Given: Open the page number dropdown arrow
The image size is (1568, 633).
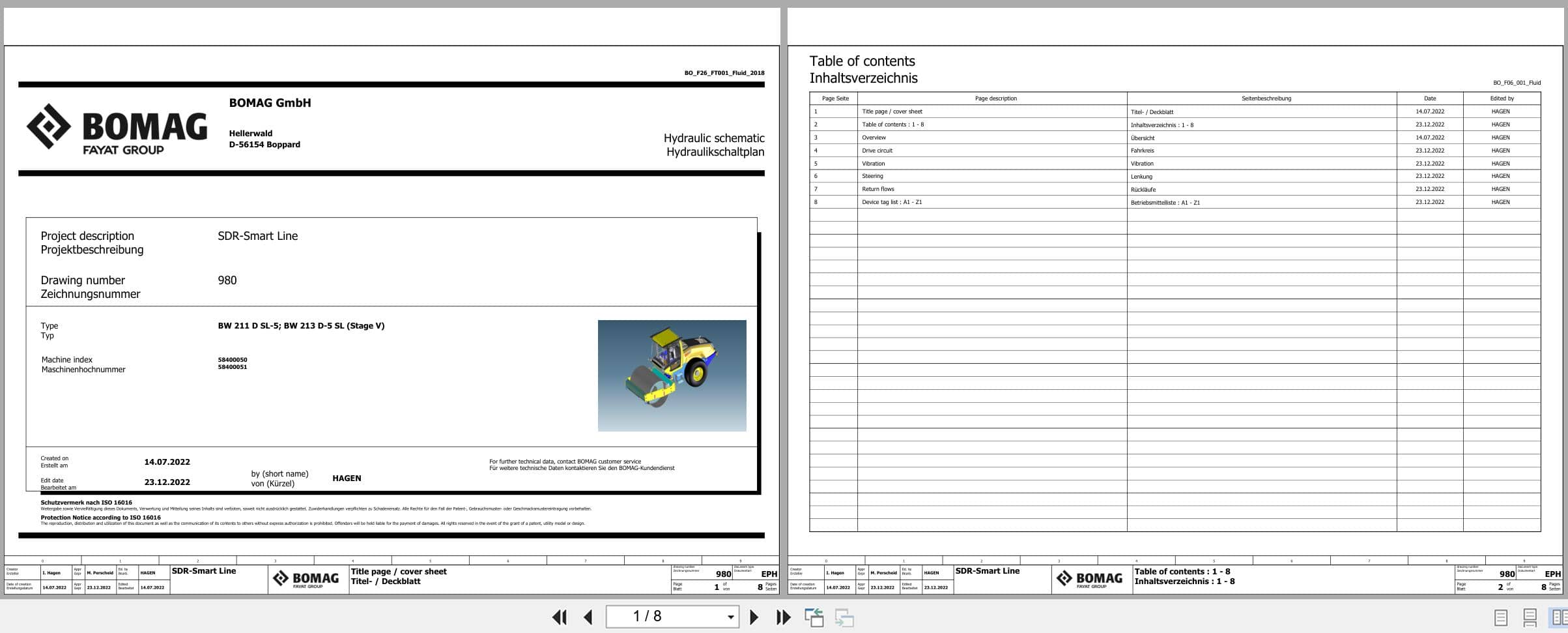Looking at the screenshot, I should point(730,617).
